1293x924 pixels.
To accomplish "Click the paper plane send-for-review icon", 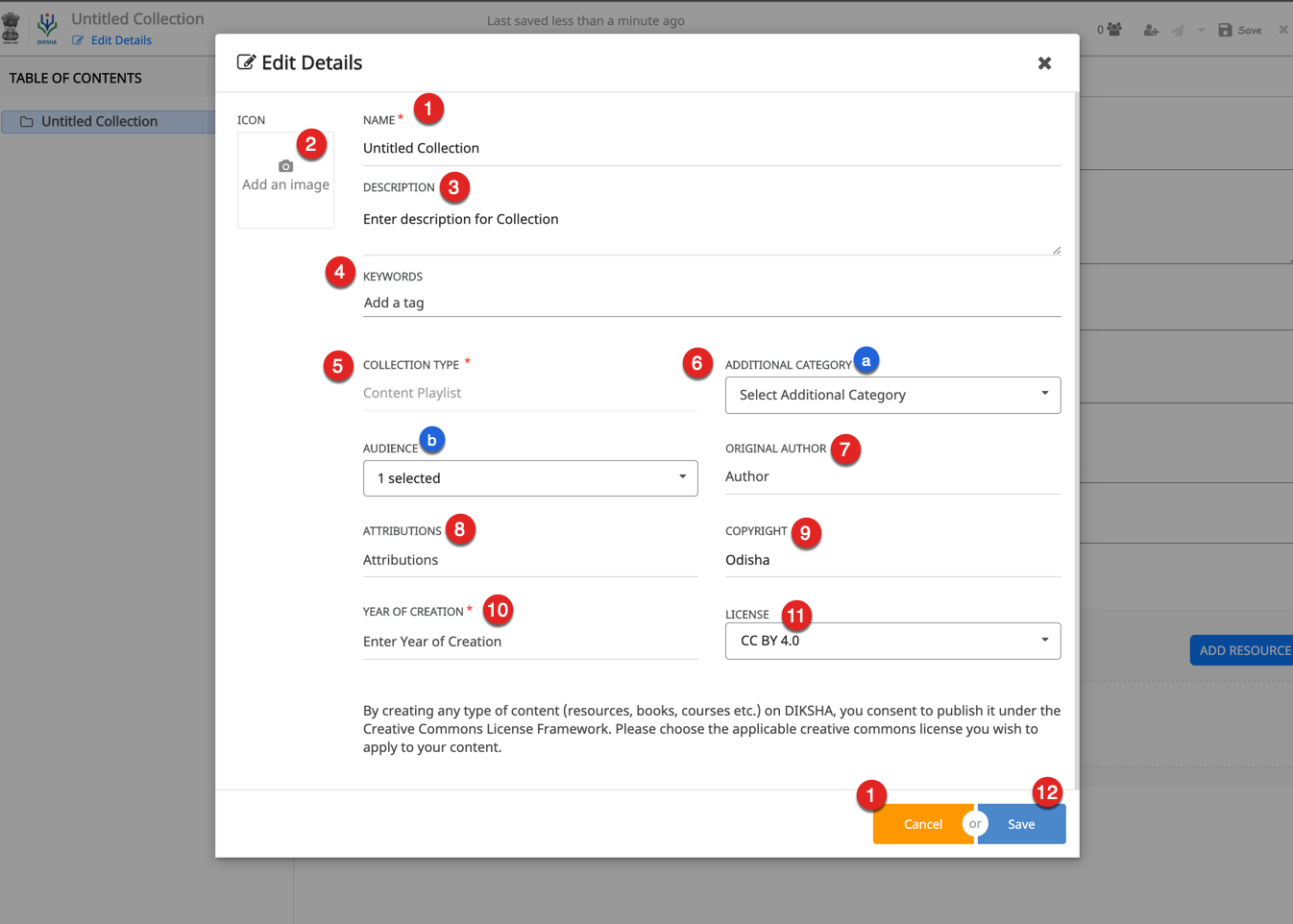I will tap(1177, 31).
